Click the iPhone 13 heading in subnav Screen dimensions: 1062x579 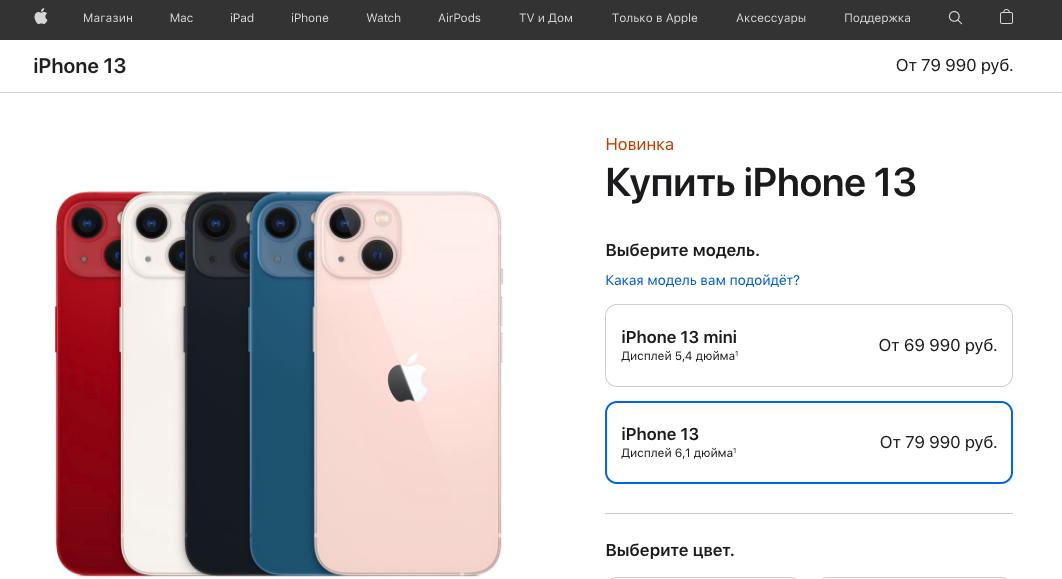79,66
